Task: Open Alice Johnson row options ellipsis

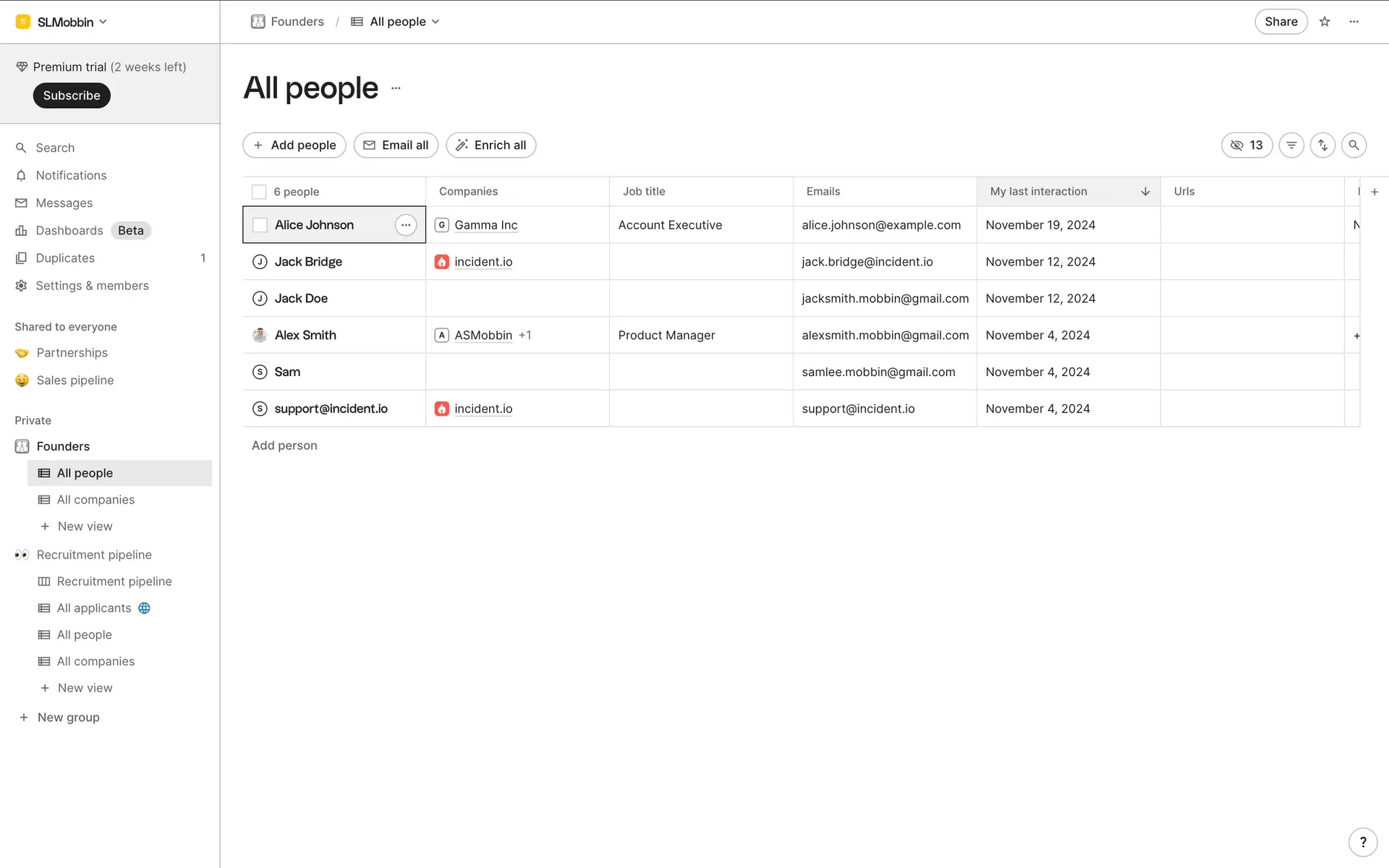Action: [x=406, y=225]
